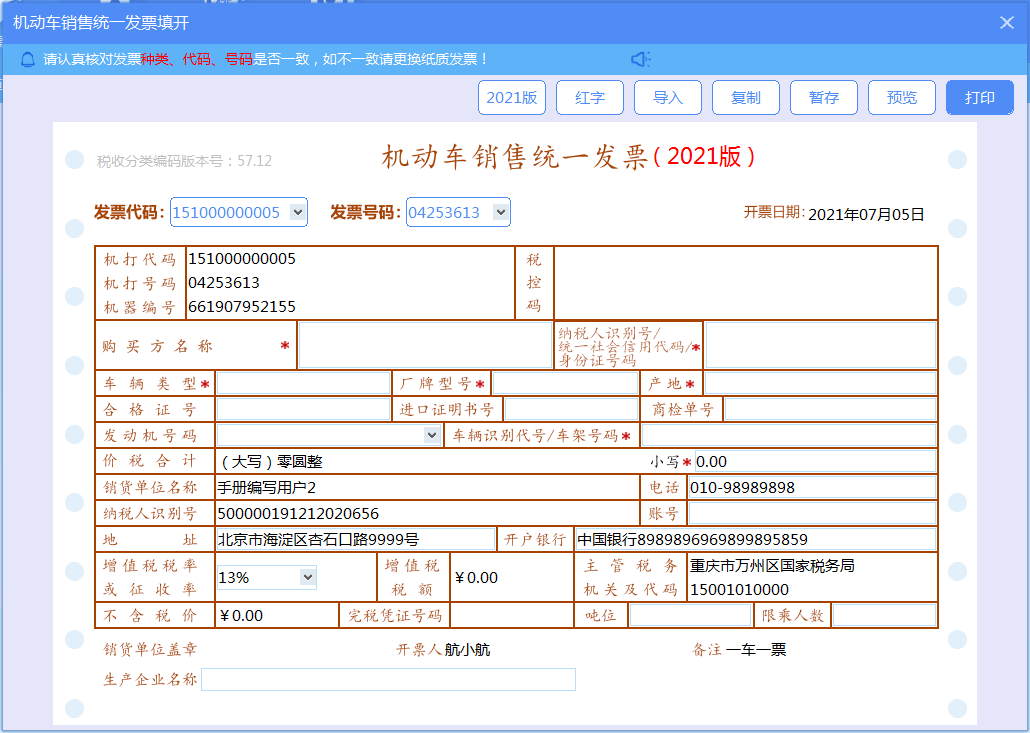Close the invoice dialog window
Viewport: 1030px width, 733px height.
(1006, 23)
